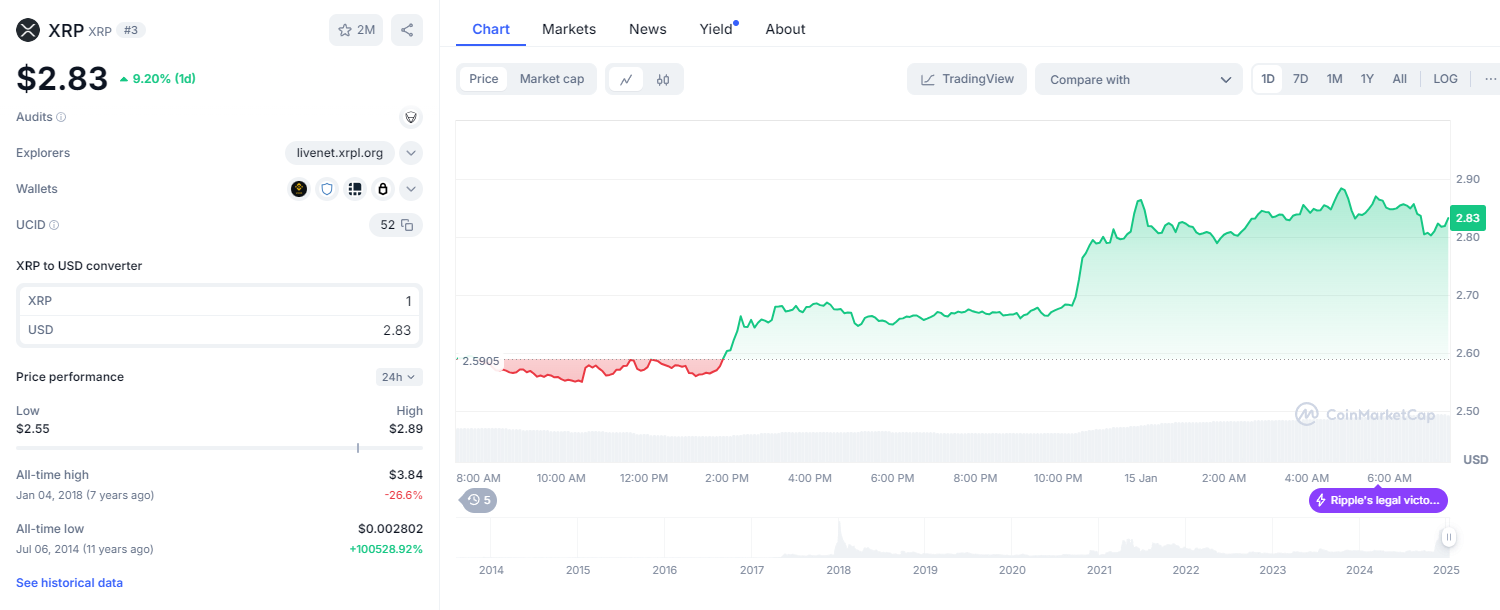Click the $3.84 all-time high value
Screen dimensions: 1500x610
coord(406,475)
